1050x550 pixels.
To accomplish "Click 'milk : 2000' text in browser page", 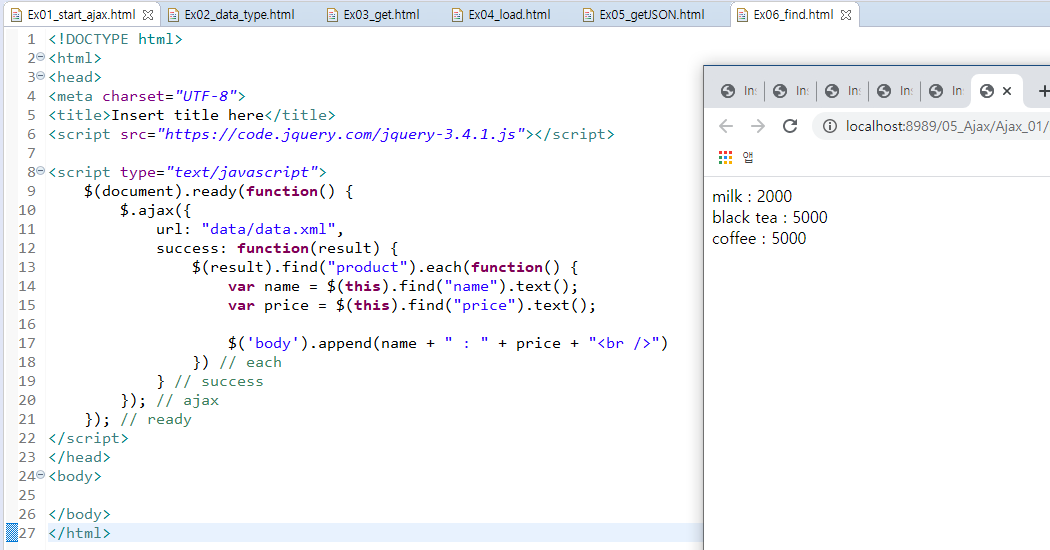I will 752,196.
